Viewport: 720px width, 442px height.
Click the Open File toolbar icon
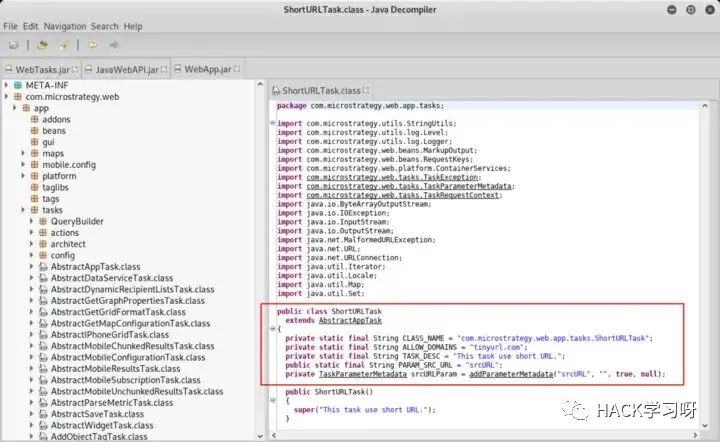point(14,45)
